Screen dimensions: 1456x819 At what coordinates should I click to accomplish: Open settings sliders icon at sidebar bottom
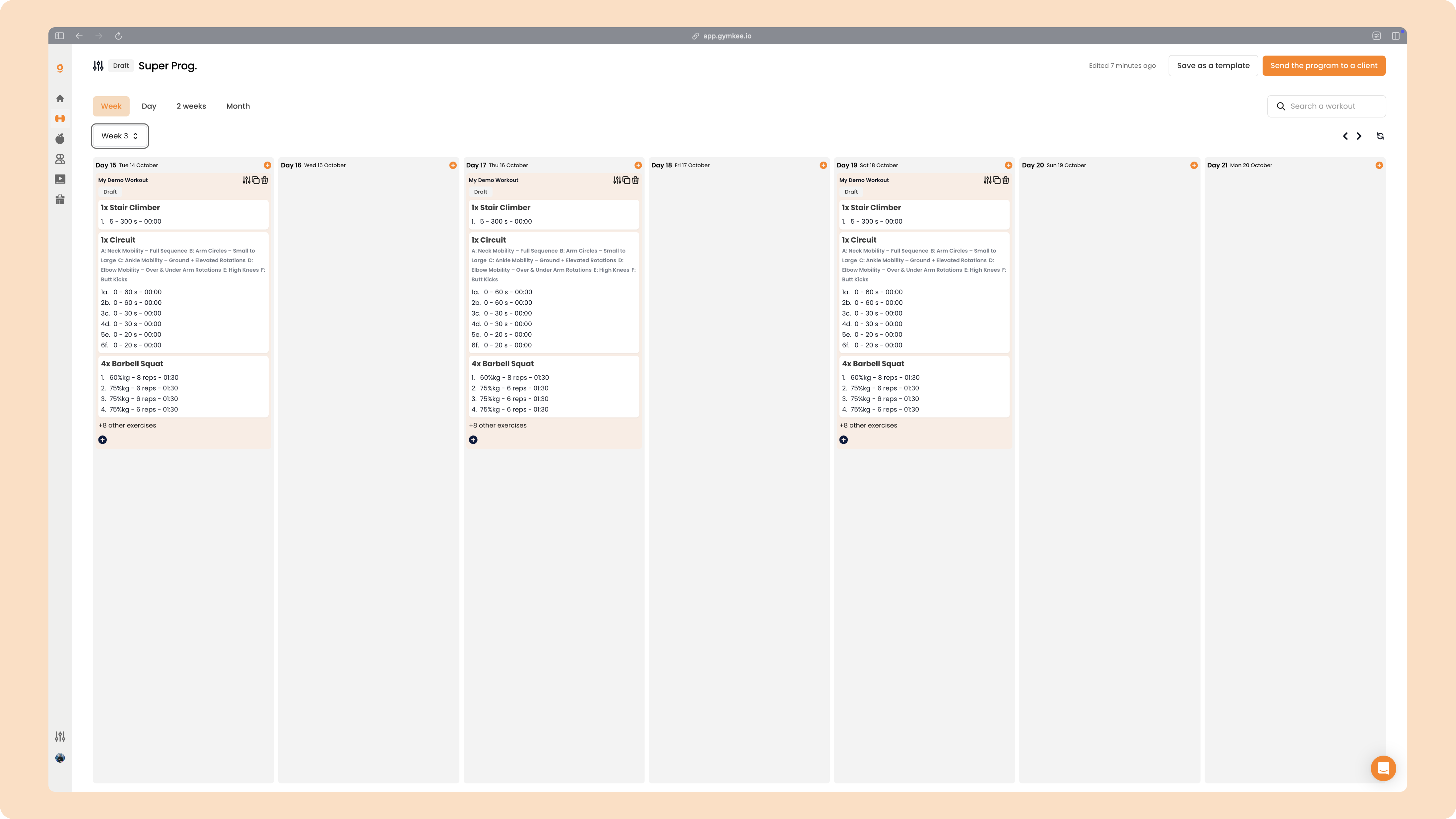pyautogui.click(x=60, y=736)
